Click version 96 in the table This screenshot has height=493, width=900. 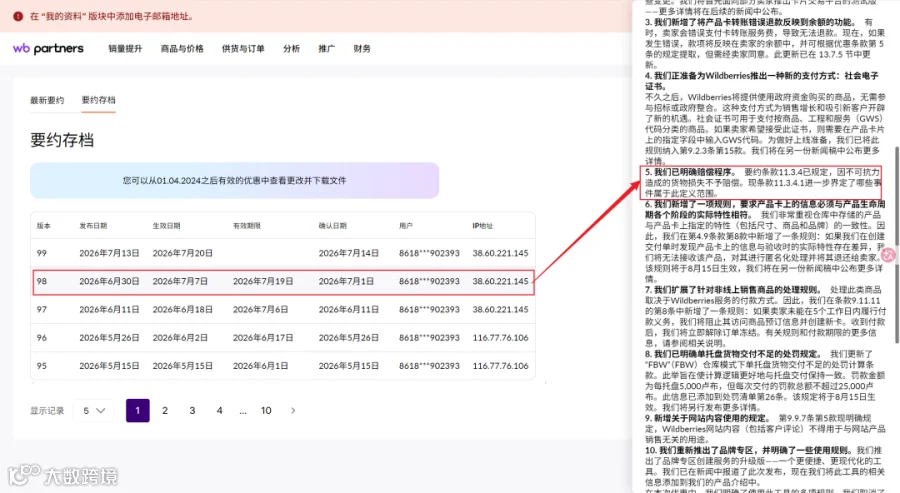tap(42, 337)
